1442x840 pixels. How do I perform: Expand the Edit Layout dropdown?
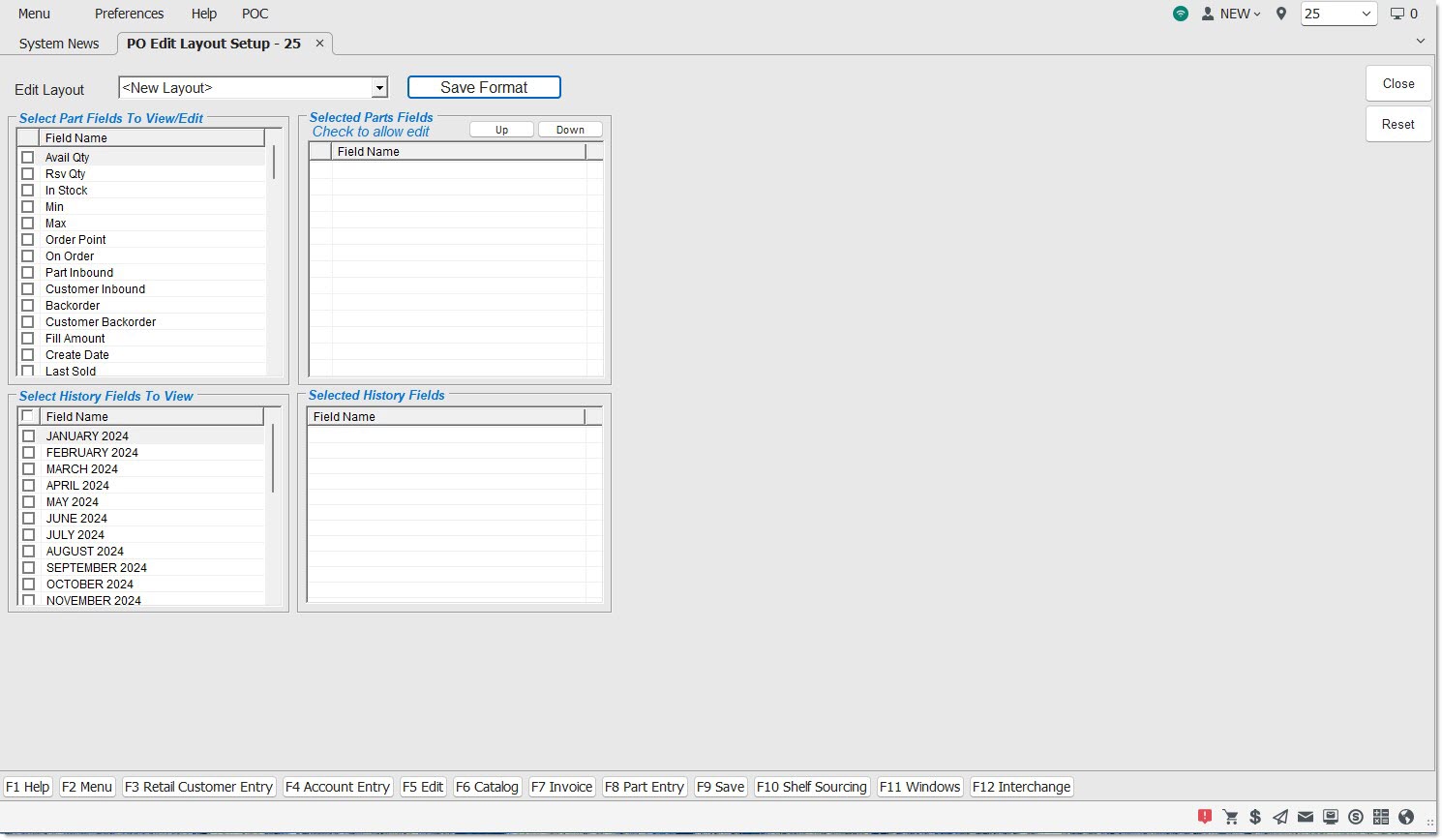point(379,88)
